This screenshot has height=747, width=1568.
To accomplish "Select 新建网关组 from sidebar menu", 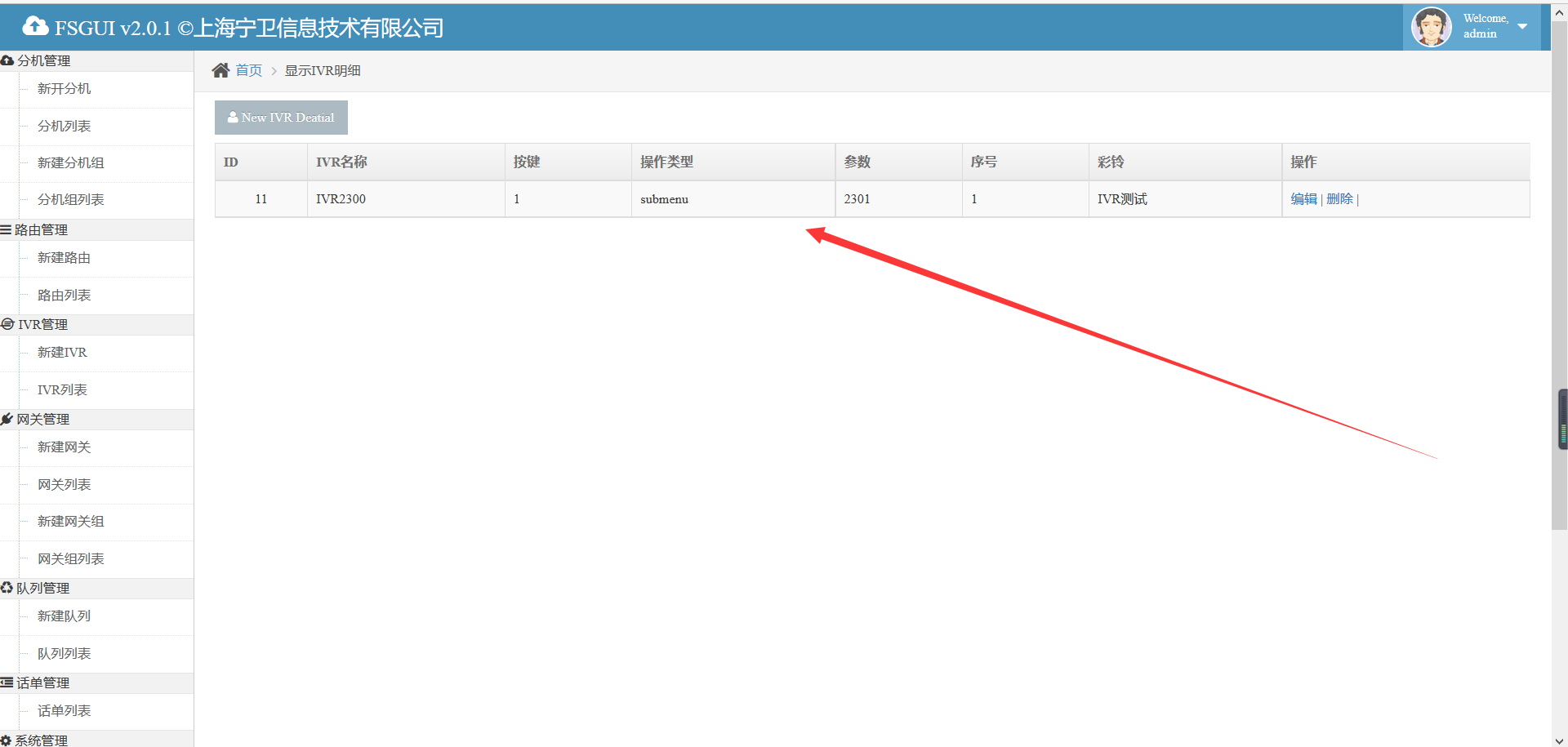I will click(x=70, y=522).
